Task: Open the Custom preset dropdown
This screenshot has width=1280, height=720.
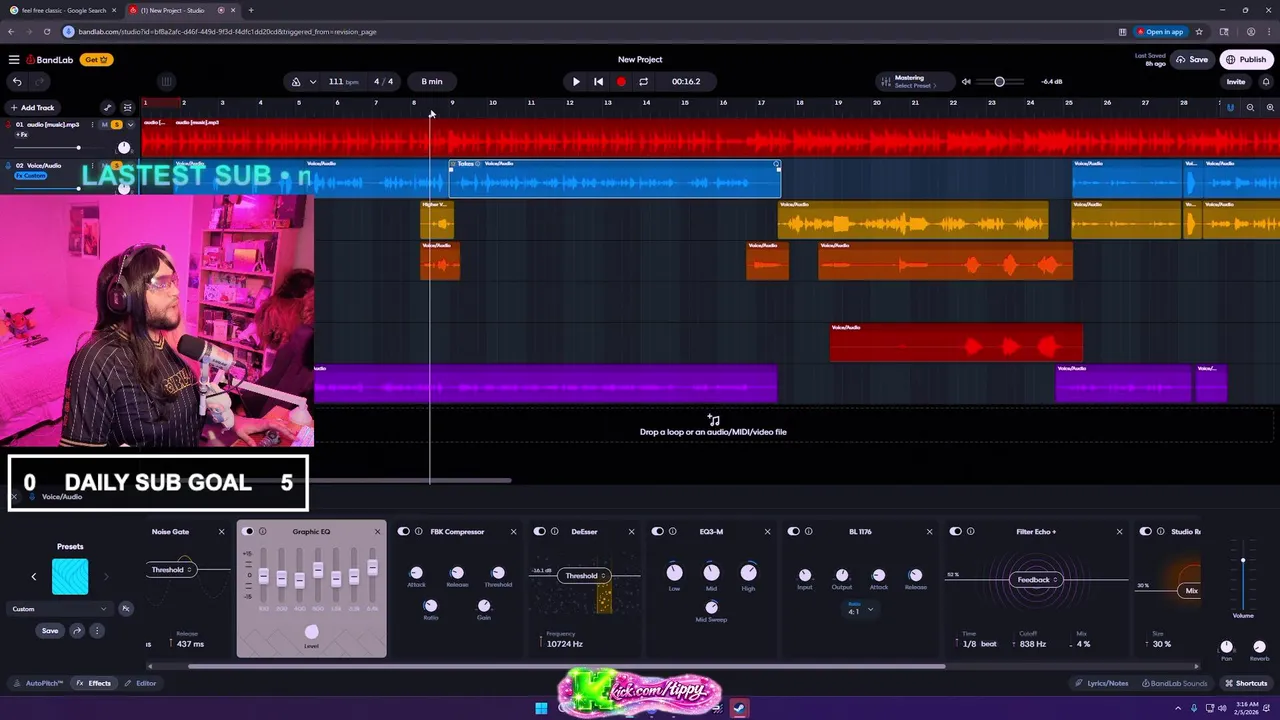Action: (60, 609)
